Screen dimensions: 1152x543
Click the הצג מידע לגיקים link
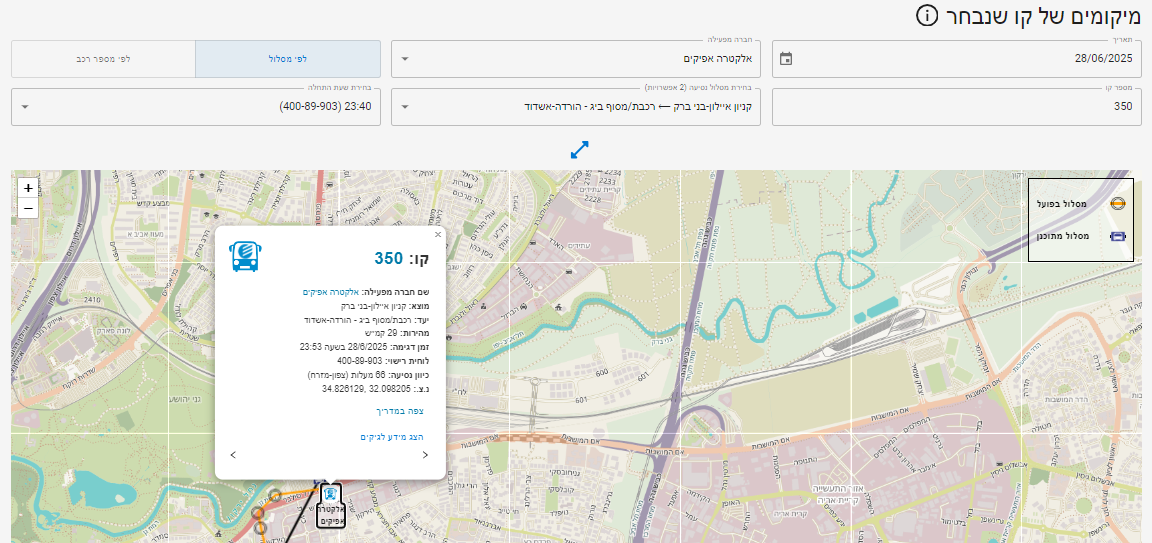coord(392,436)
